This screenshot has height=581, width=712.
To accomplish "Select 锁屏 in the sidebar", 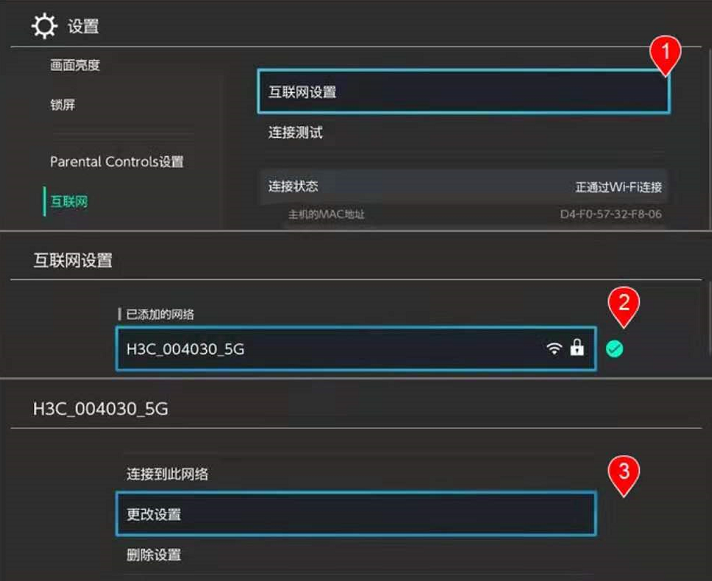I will [63, 104].
